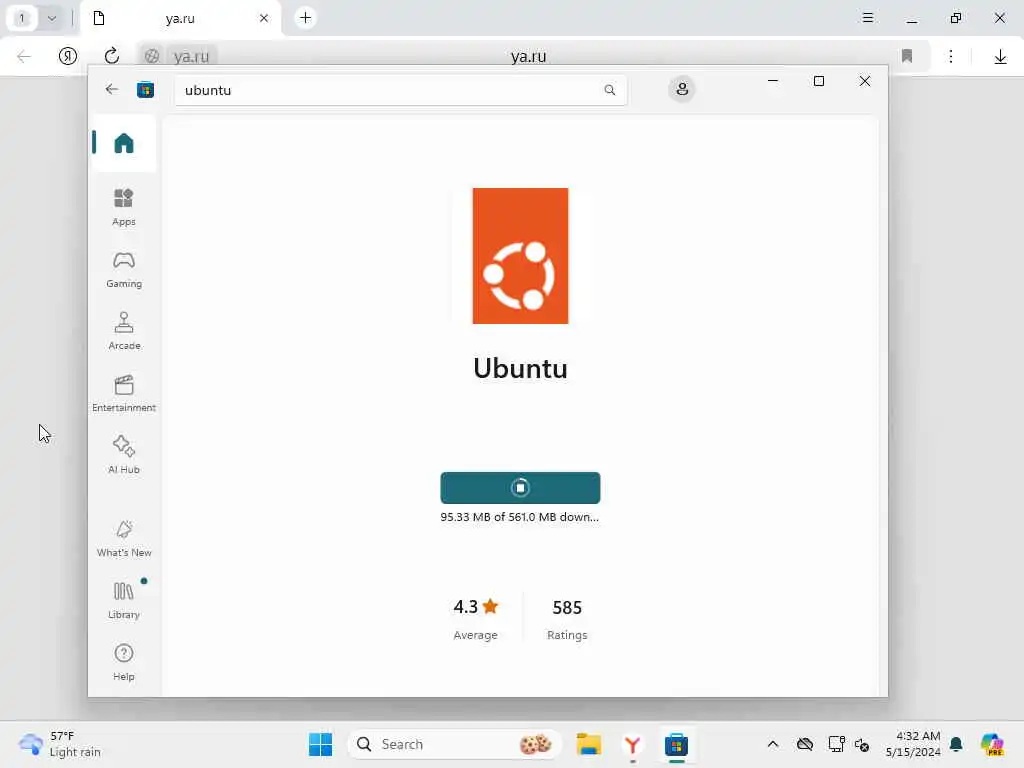
Task: Open browser downloads panel
Action: [x=1000, y=57]
